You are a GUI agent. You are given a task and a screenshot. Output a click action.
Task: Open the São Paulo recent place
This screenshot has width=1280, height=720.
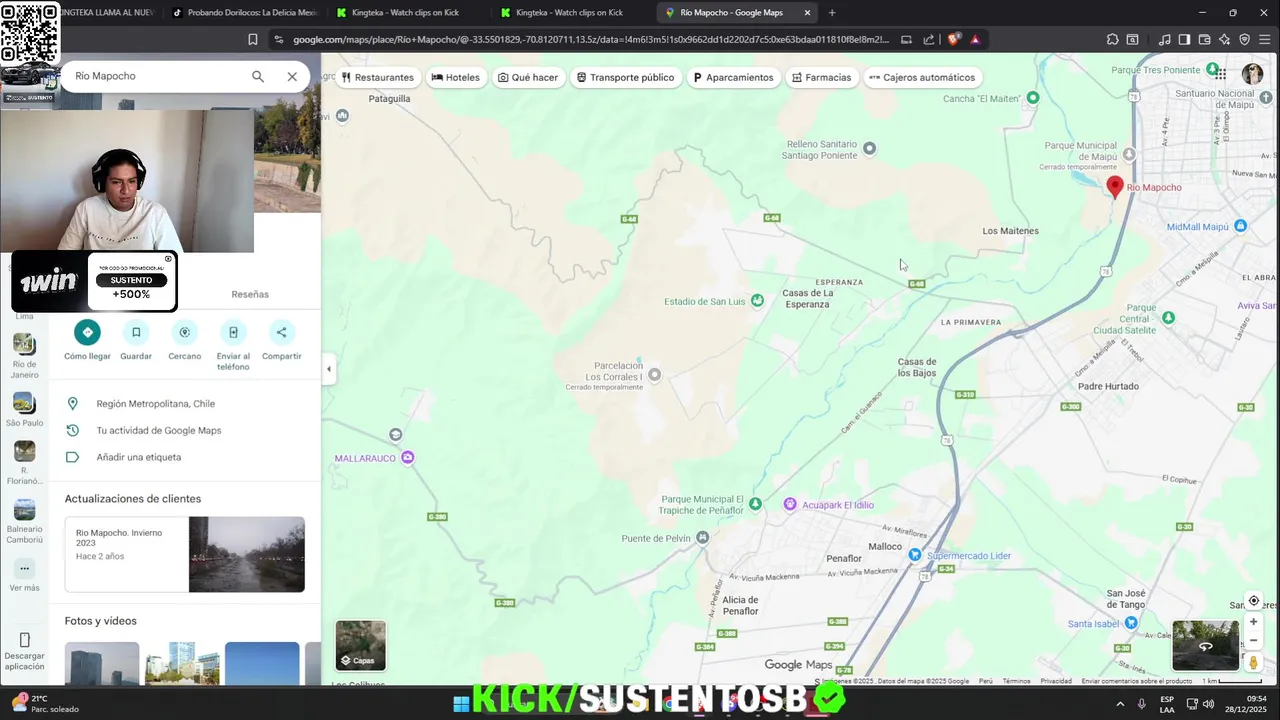pos(24,410)
